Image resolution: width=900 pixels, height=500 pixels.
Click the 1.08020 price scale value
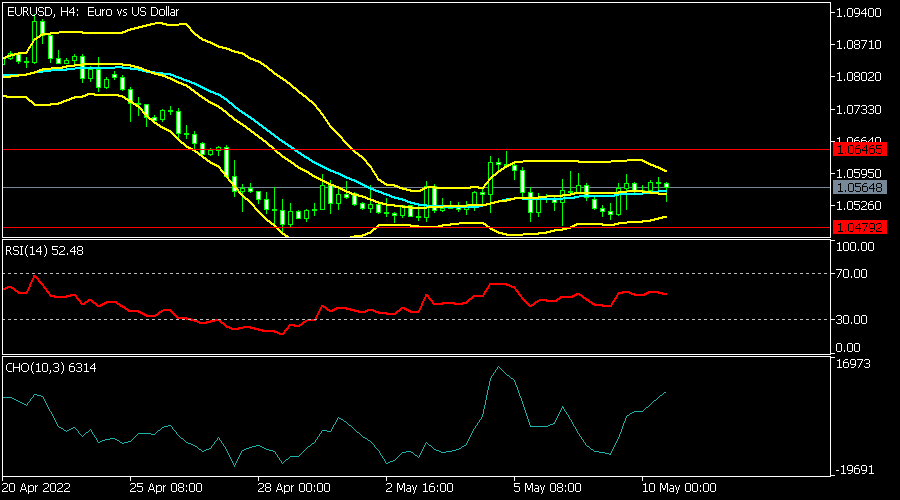coord(859,77)
